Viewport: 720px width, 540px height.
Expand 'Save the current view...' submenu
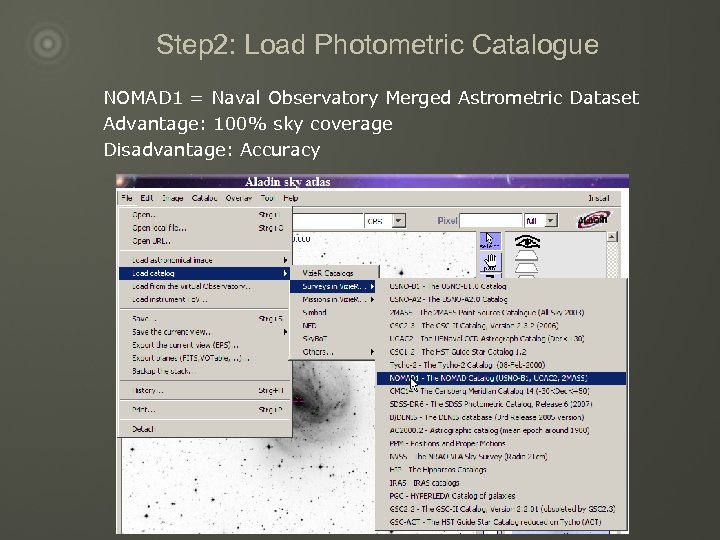click(205, 332)
